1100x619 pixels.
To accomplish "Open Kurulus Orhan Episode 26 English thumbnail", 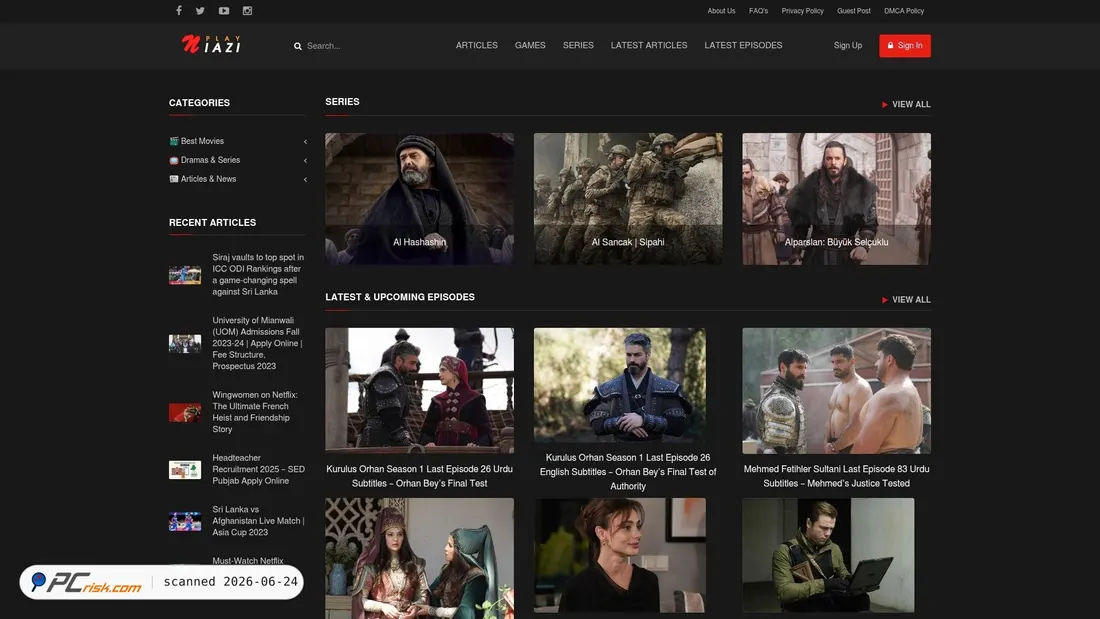I will point(619,385).
